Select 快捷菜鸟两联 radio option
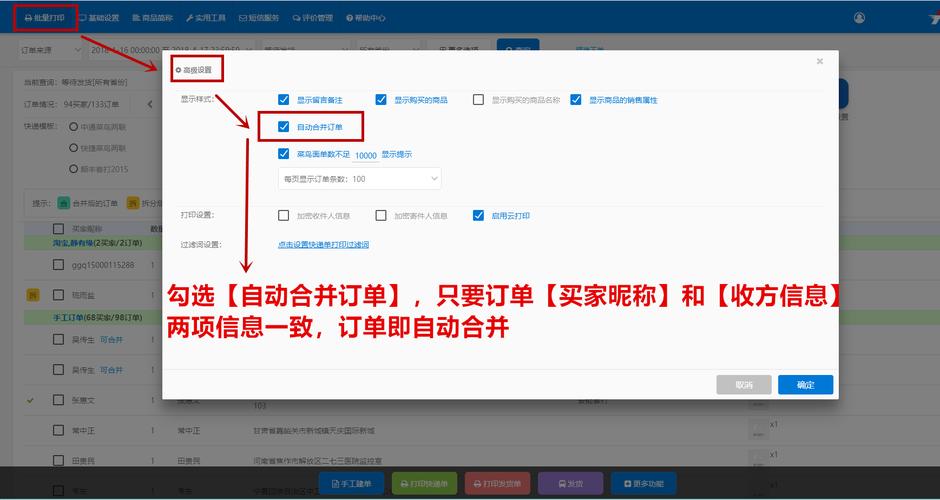Screen dimensions: 940x500 [x=73, y=147]
